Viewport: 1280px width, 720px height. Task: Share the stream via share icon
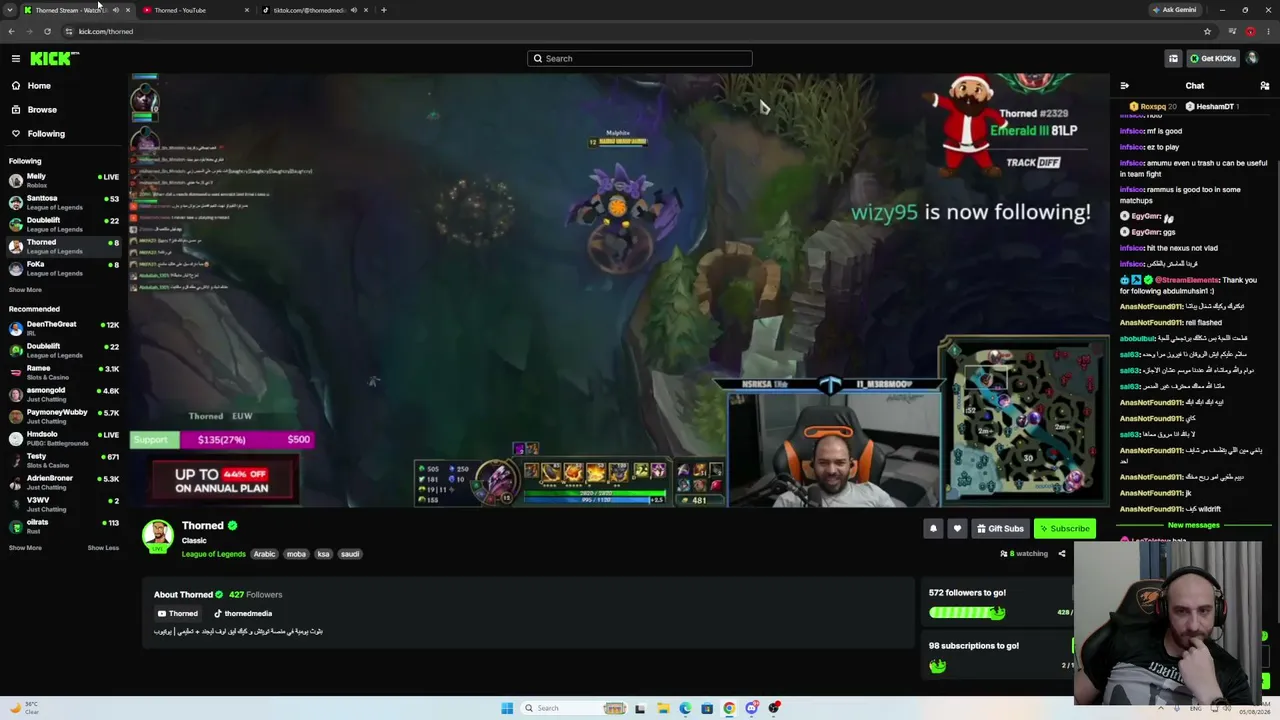pos(1062,553)
